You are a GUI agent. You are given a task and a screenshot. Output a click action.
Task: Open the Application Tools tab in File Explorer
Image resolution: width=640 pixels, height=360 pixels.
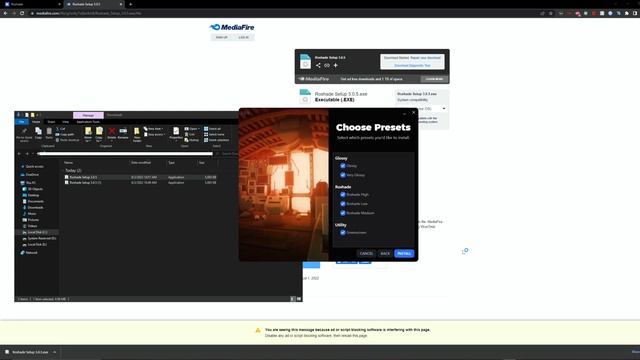coord(88,122)
